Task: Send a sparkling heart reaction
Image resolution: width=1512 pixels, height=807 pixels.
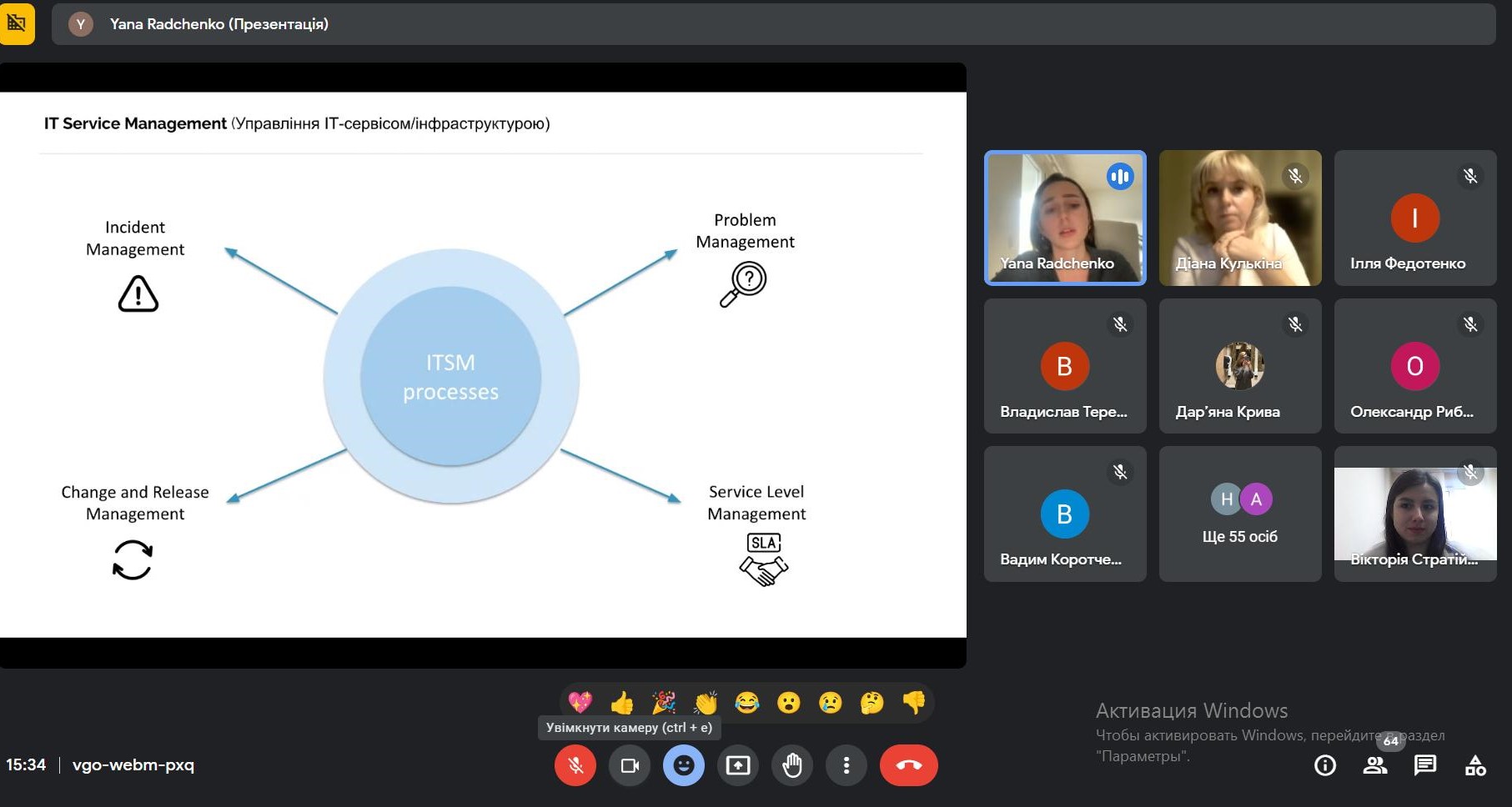Action: 580,703
